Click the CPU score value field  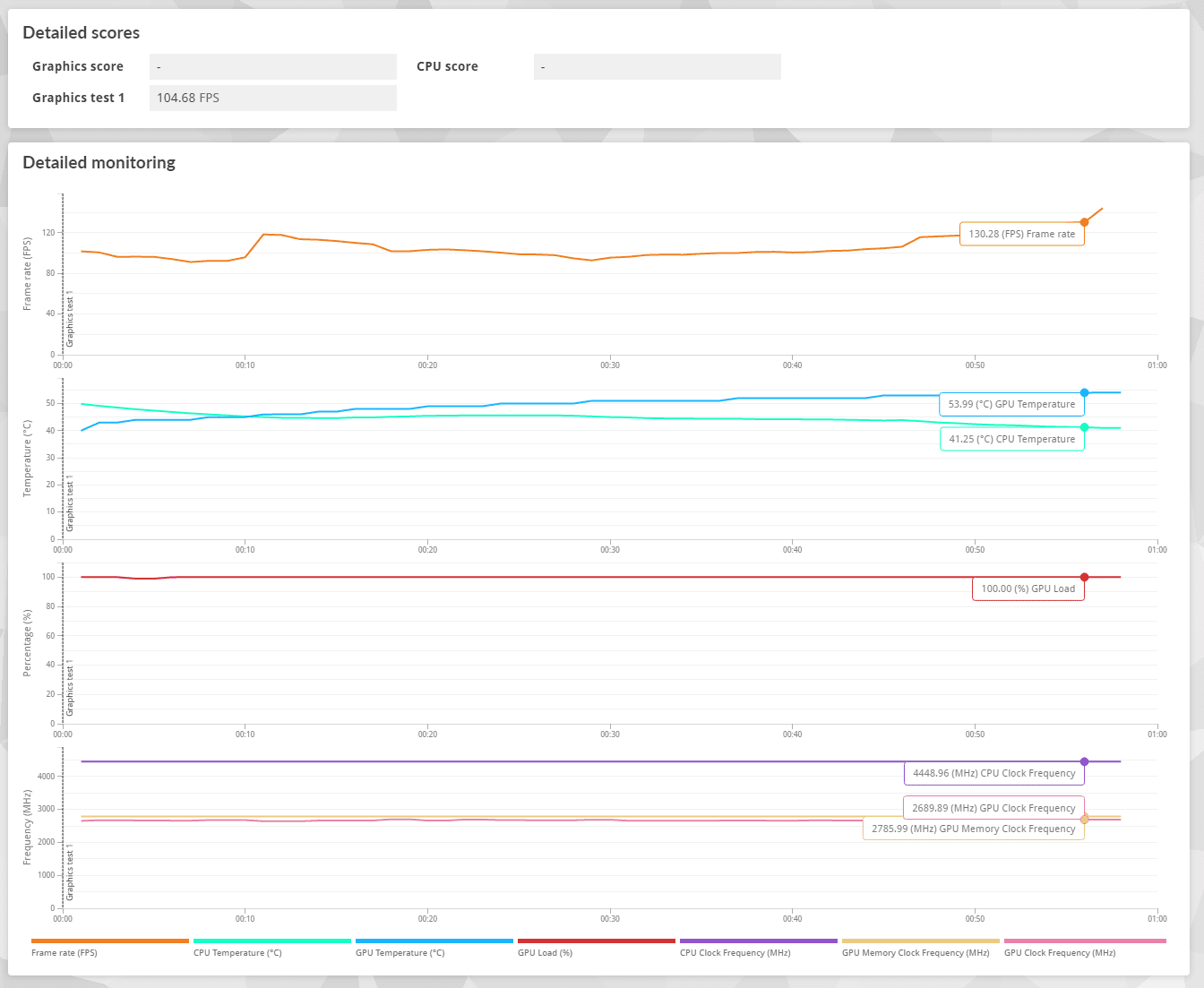click(658, 66)
